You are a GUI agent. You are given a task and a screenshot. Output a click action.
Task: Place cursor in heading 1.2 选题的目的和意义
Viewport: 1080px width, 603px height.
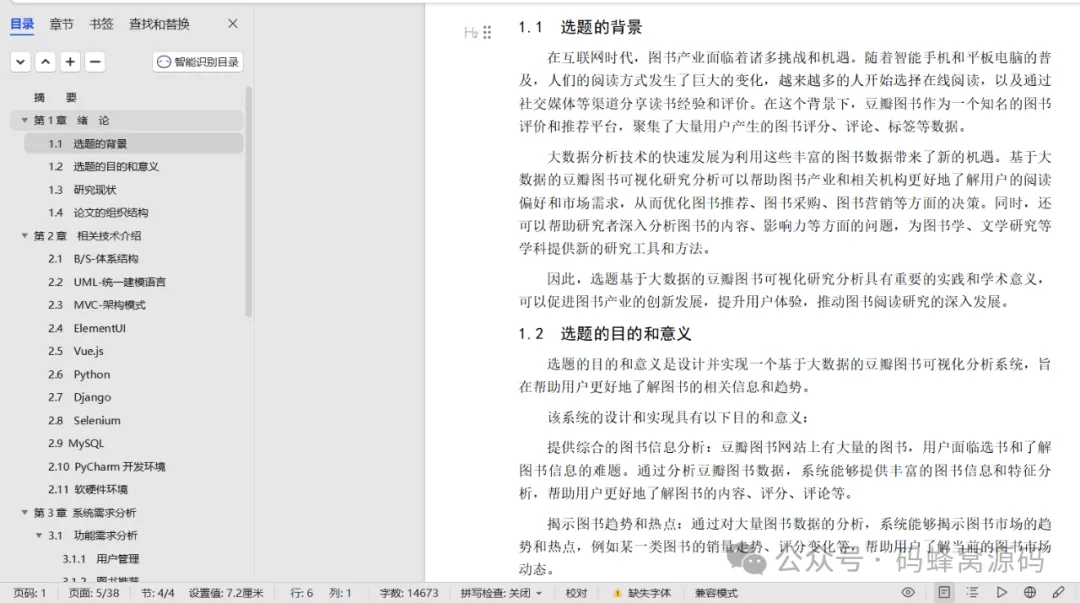[605, 334]
